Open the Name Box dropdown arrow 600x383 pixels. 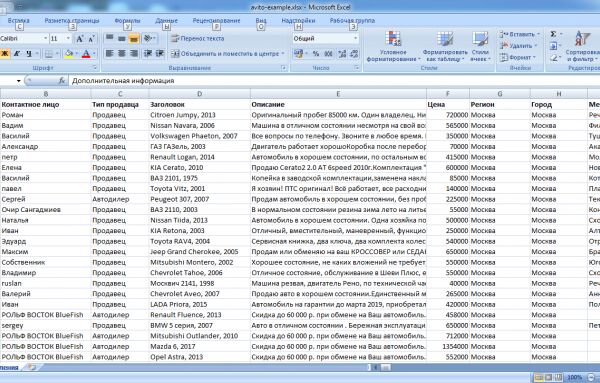(x=18, y=81)
